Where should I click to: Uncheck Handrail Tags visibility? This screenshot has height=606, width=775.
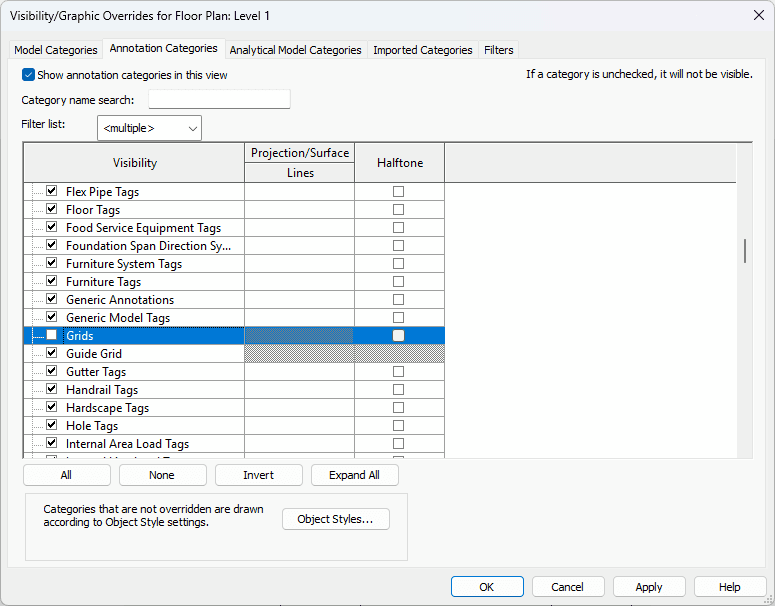(52, 389)
